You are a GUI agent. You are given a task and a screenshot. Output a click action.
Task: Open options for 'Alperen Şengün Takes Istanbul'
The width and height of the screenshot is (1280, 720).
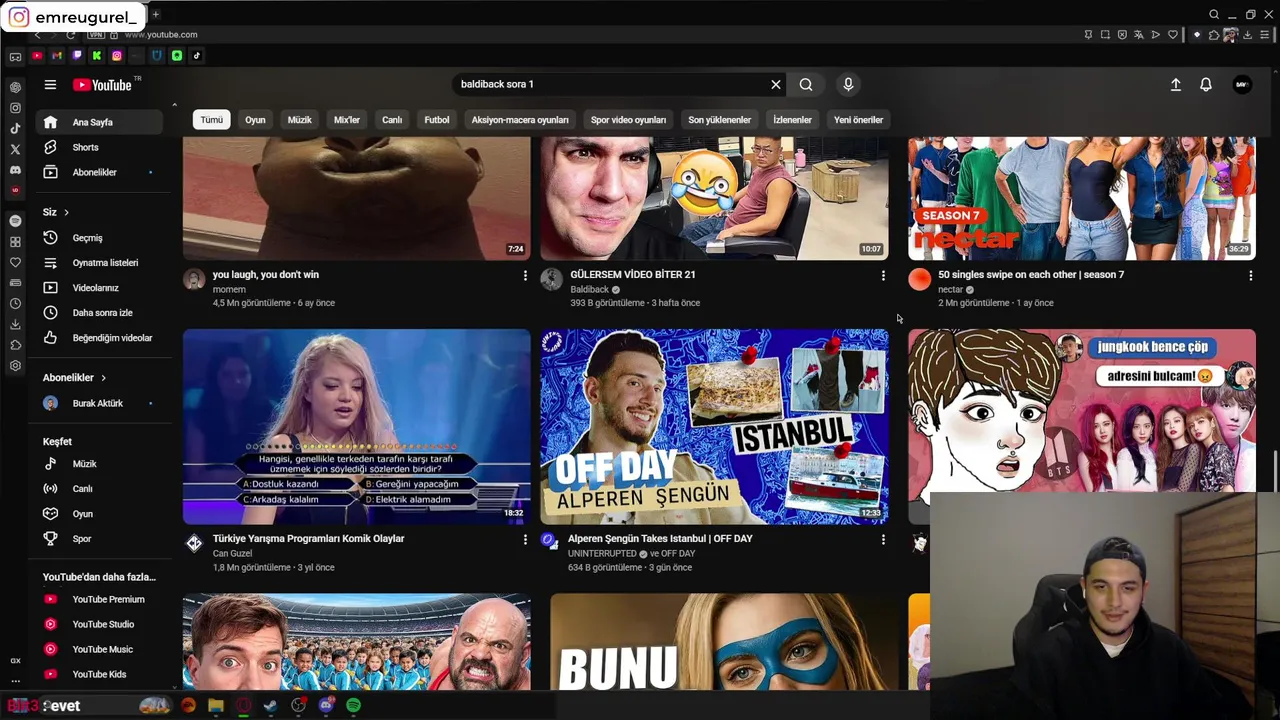(883, 539)
